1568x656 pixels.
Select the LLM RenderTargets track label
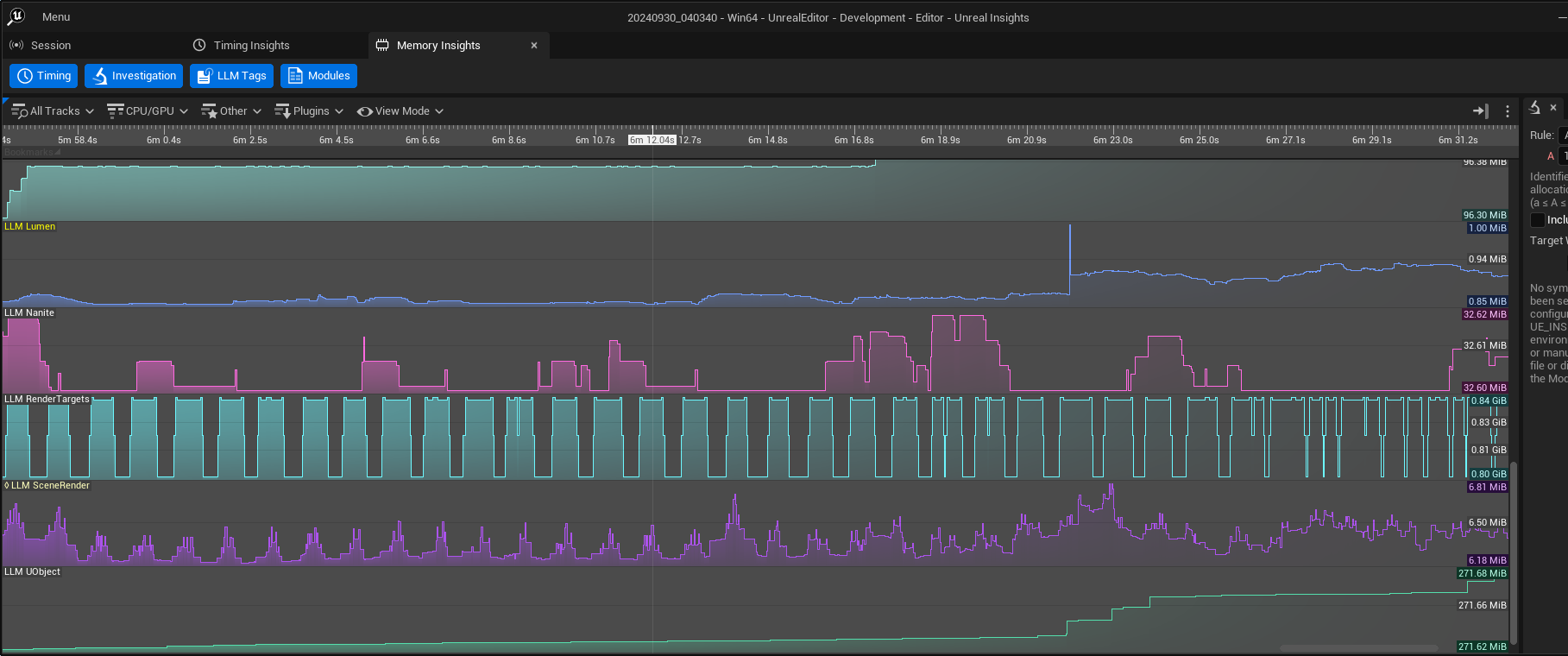47,400
